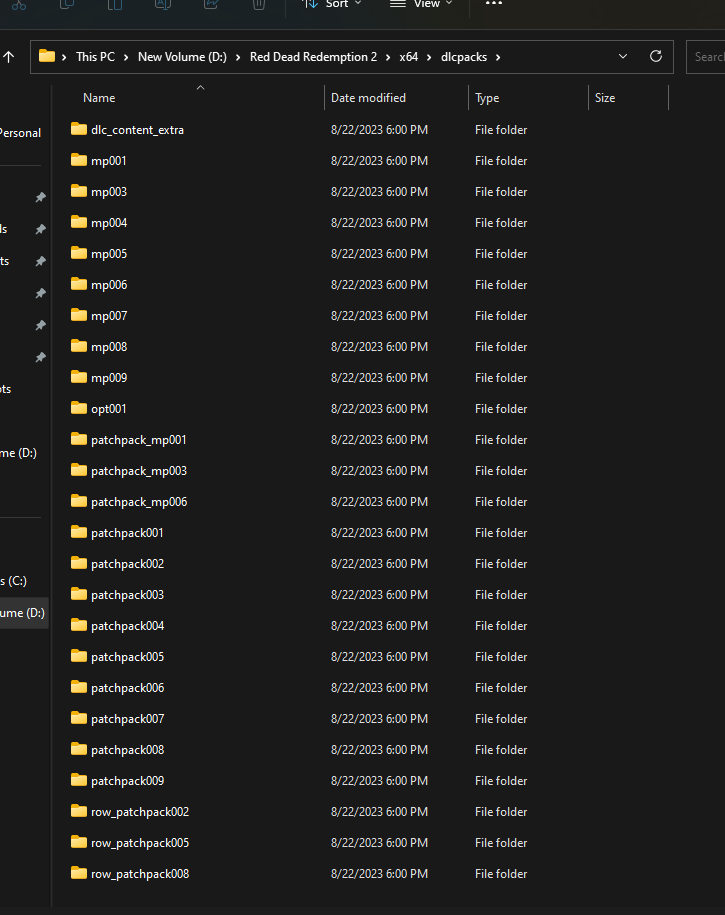Screen dimensions: 725x915
Task: Click date modified cell of row_patchpack008
Action: coord(379,873)
